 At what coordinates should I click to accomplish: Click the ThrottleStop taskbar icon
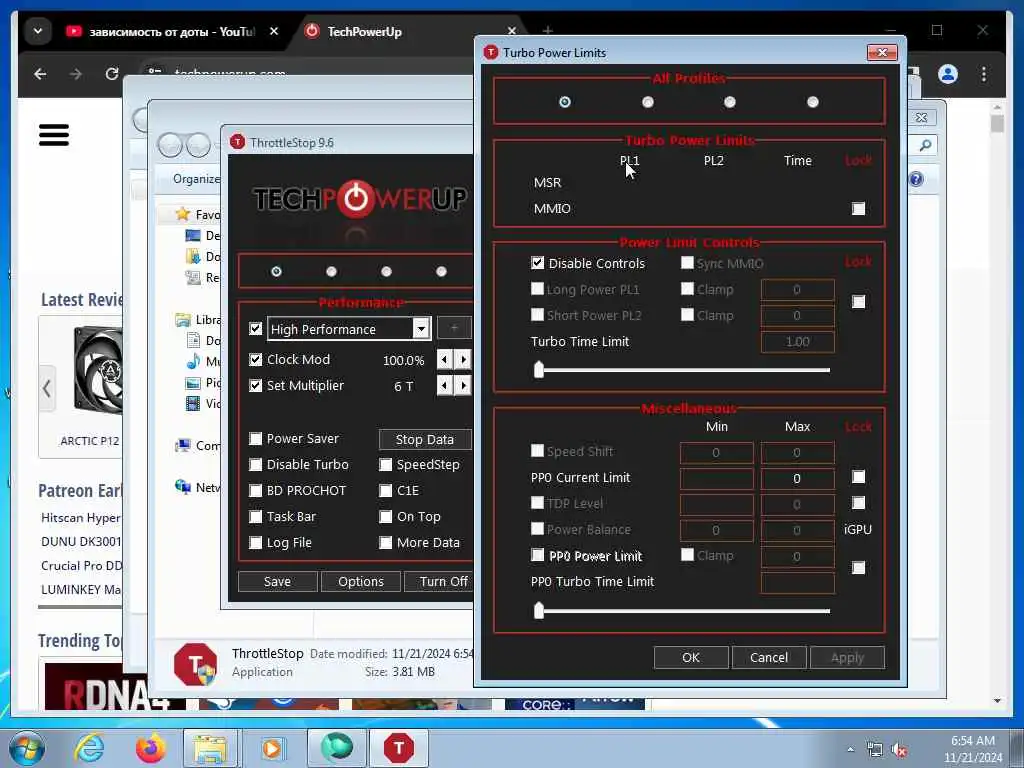tap(398, 748)
